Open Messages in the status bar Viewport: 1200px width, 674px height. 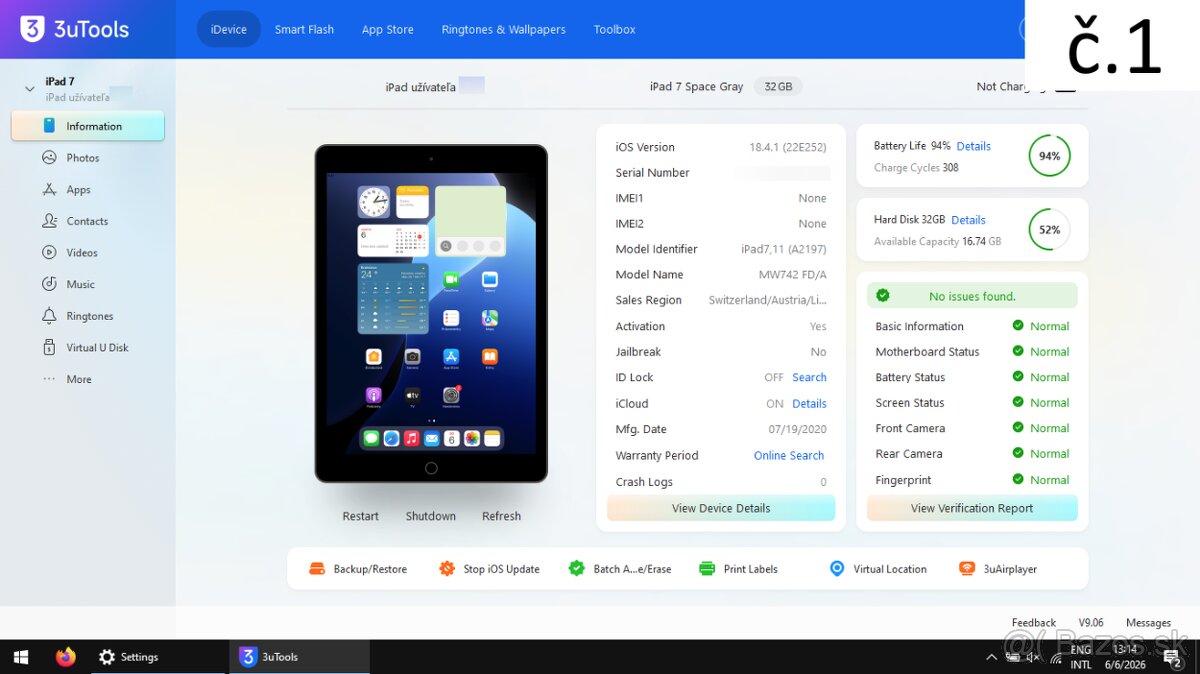tap(1148, 622)
